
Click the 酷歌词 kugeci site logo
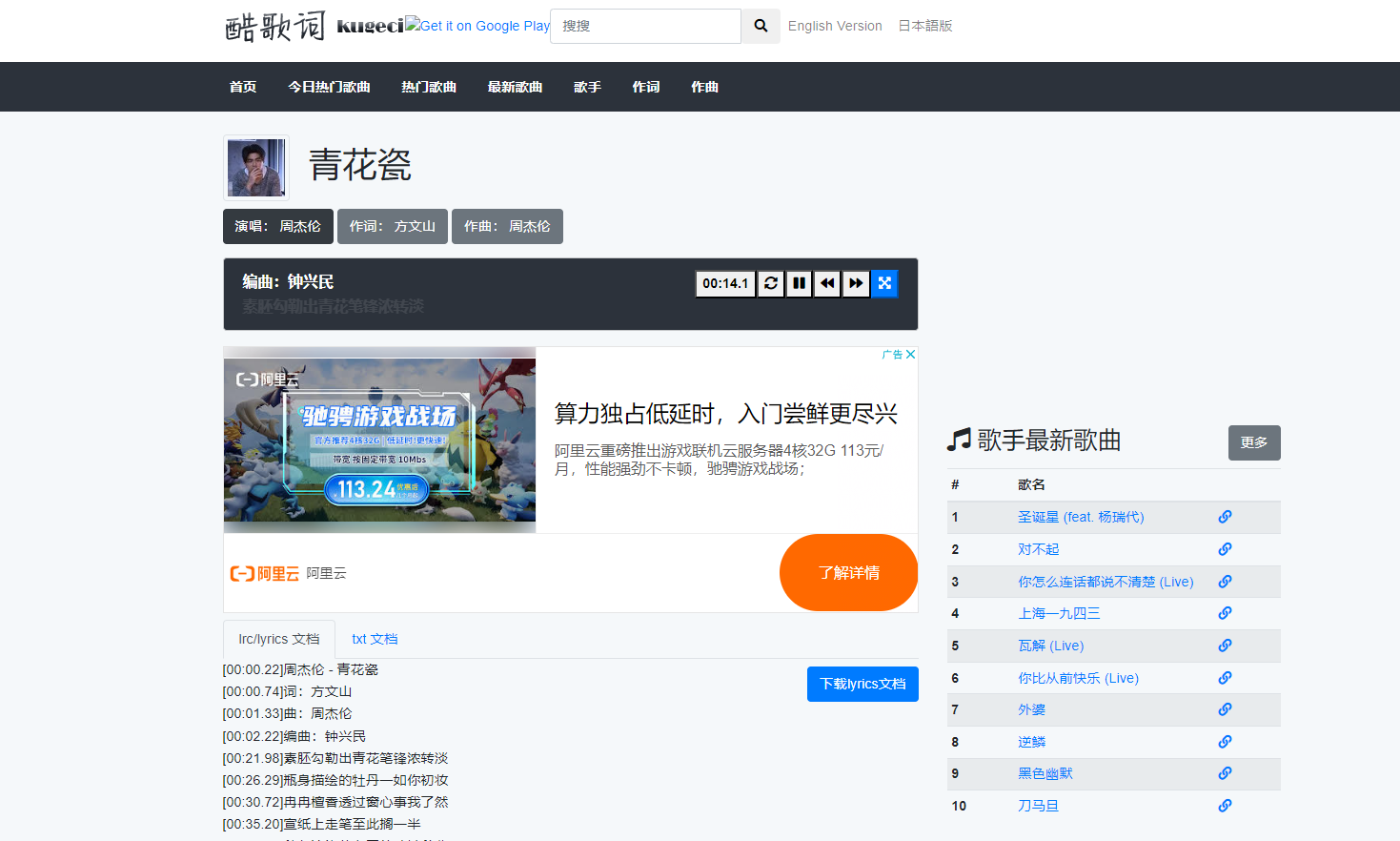pyautogui.click(x=314, y=26)
